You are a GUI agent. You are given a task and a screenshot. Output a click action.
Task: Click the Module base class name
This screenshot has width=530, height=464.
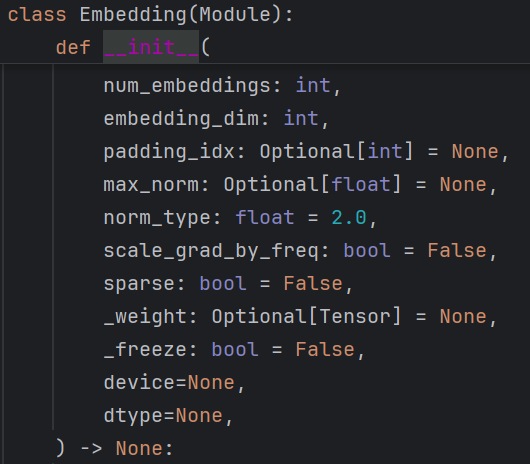(235, 15)
